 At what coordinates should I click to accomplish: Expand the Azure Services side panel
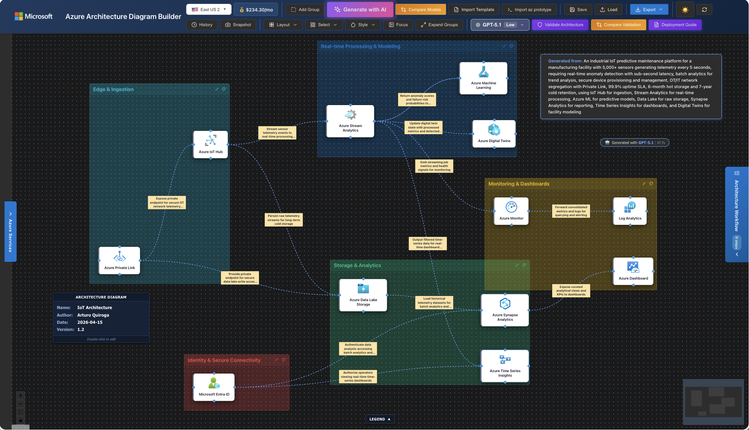point(10,232)
